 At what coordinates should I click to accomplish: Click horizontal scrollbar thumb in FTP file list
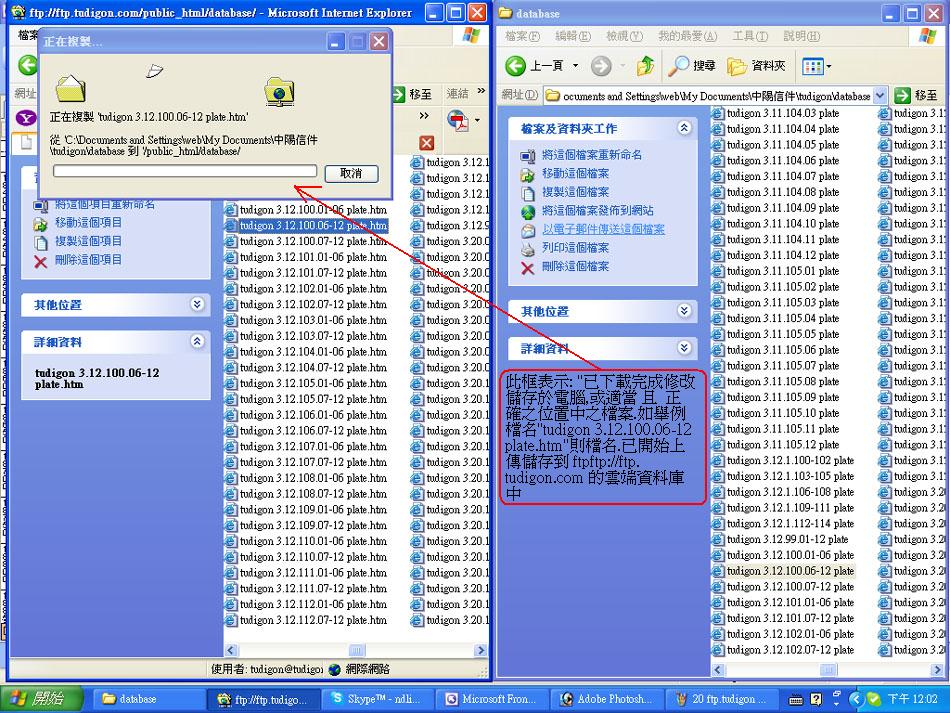pyautogui.click(x=357, y=650)
